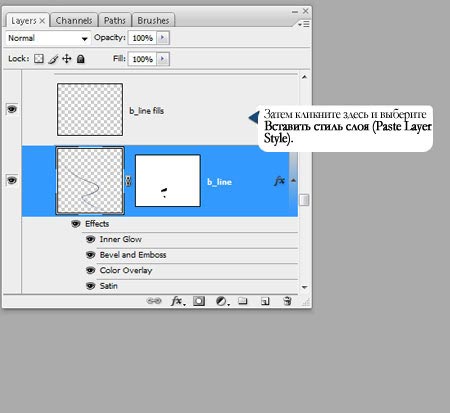Click the layers list scrollbar thumb
The height and width of the screenshot is (413, 450).
(304, 200)
